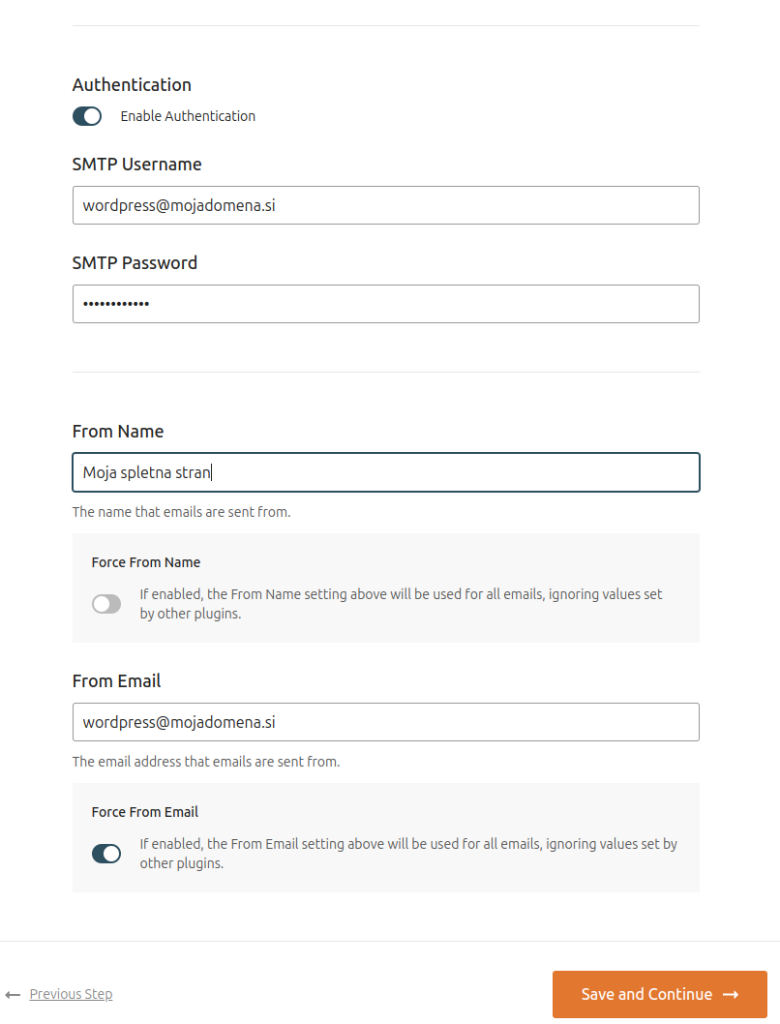Image resolution: width=780 pixels, height=1024 pixels.
Task: Toggle the Enable Authentication switch
Action: tap(87, 116)
